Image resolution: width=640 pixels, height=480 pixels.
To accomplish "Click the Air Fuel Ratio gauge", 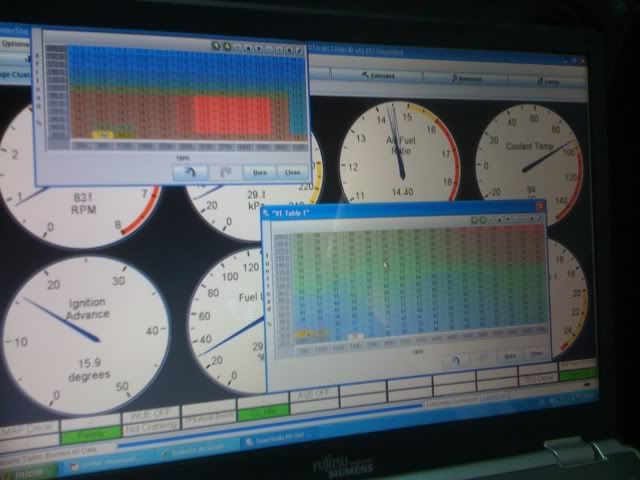I will [400, 153].
